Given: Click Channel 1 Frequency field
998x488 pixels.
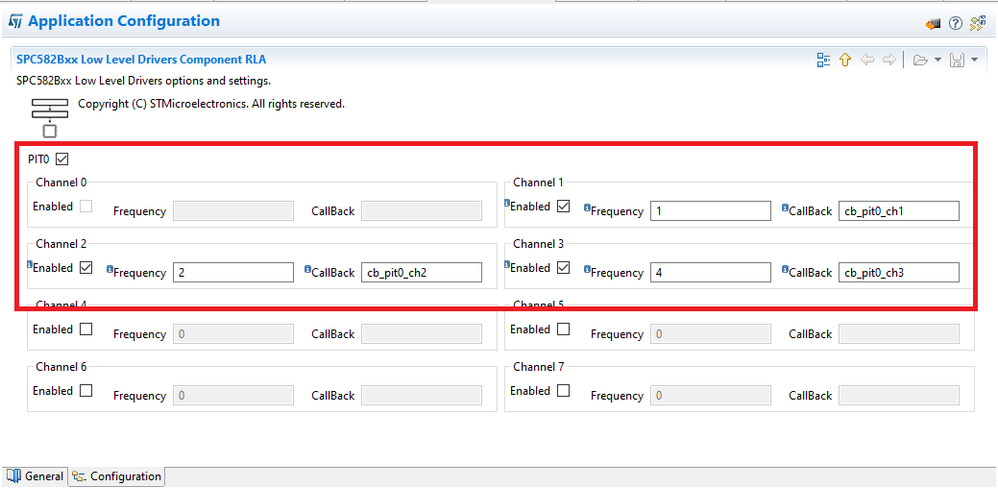Looking at the screenshot, I should (x=710, y=211).
